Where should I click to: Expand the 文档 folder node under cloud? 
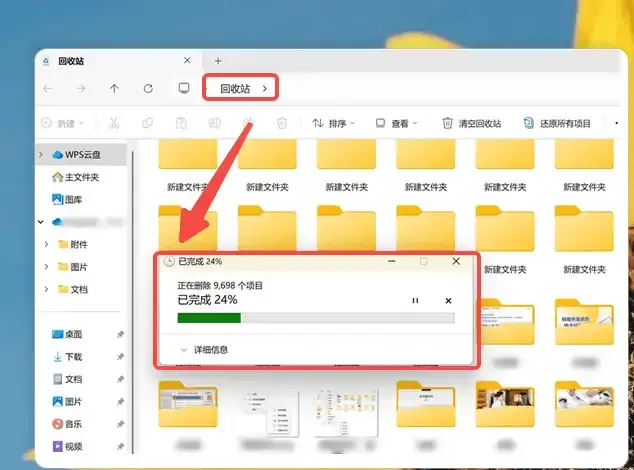point(46,289)
